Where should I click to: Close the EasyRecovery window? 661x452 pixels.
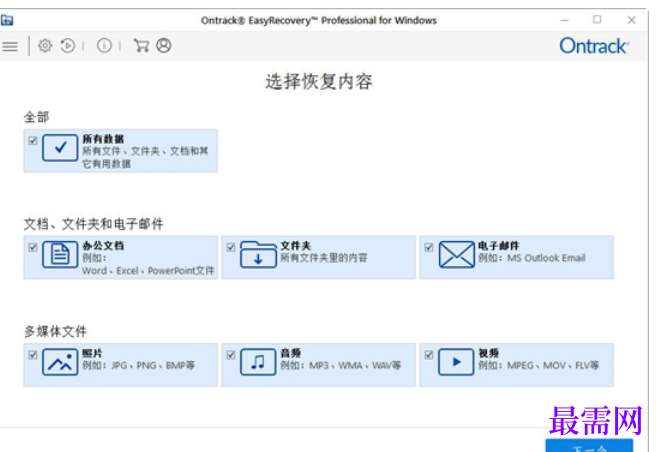coord(631,20)
